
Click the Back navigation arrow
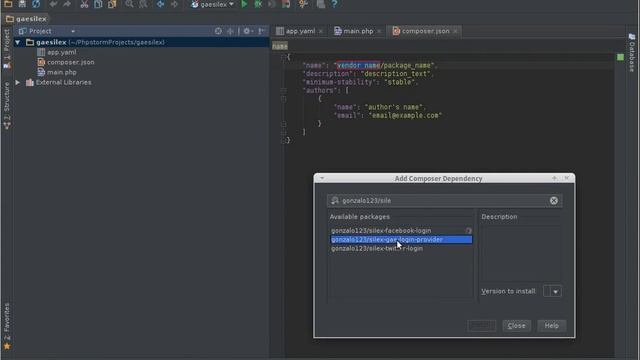click(x=160, y=4)
